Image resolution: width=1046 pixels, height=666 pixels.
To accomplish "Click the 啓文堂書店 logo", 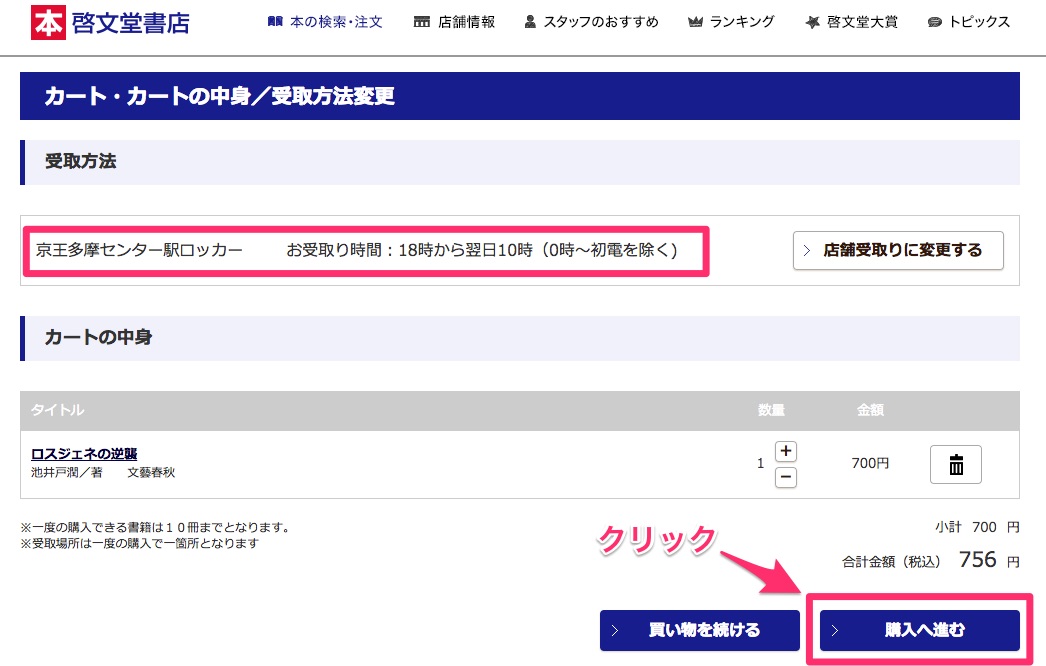I will pyautogui.click(x=111, y=23).
